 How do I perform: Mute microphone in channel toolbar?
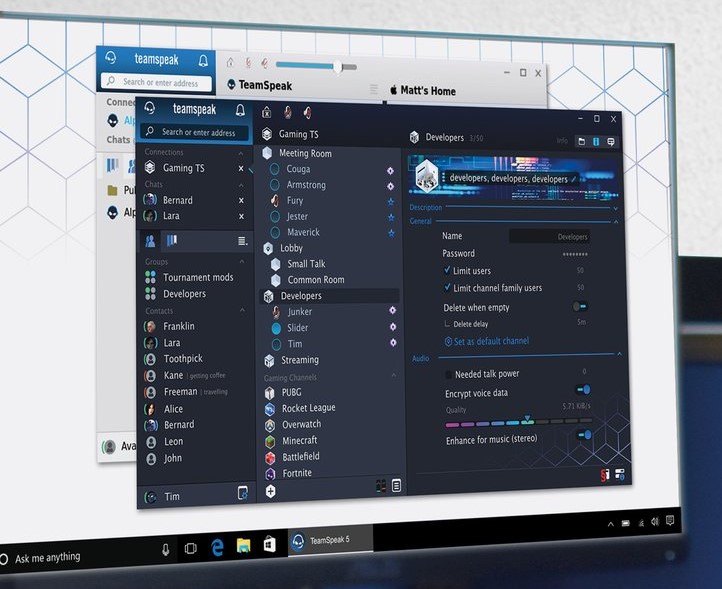(287, 112)
